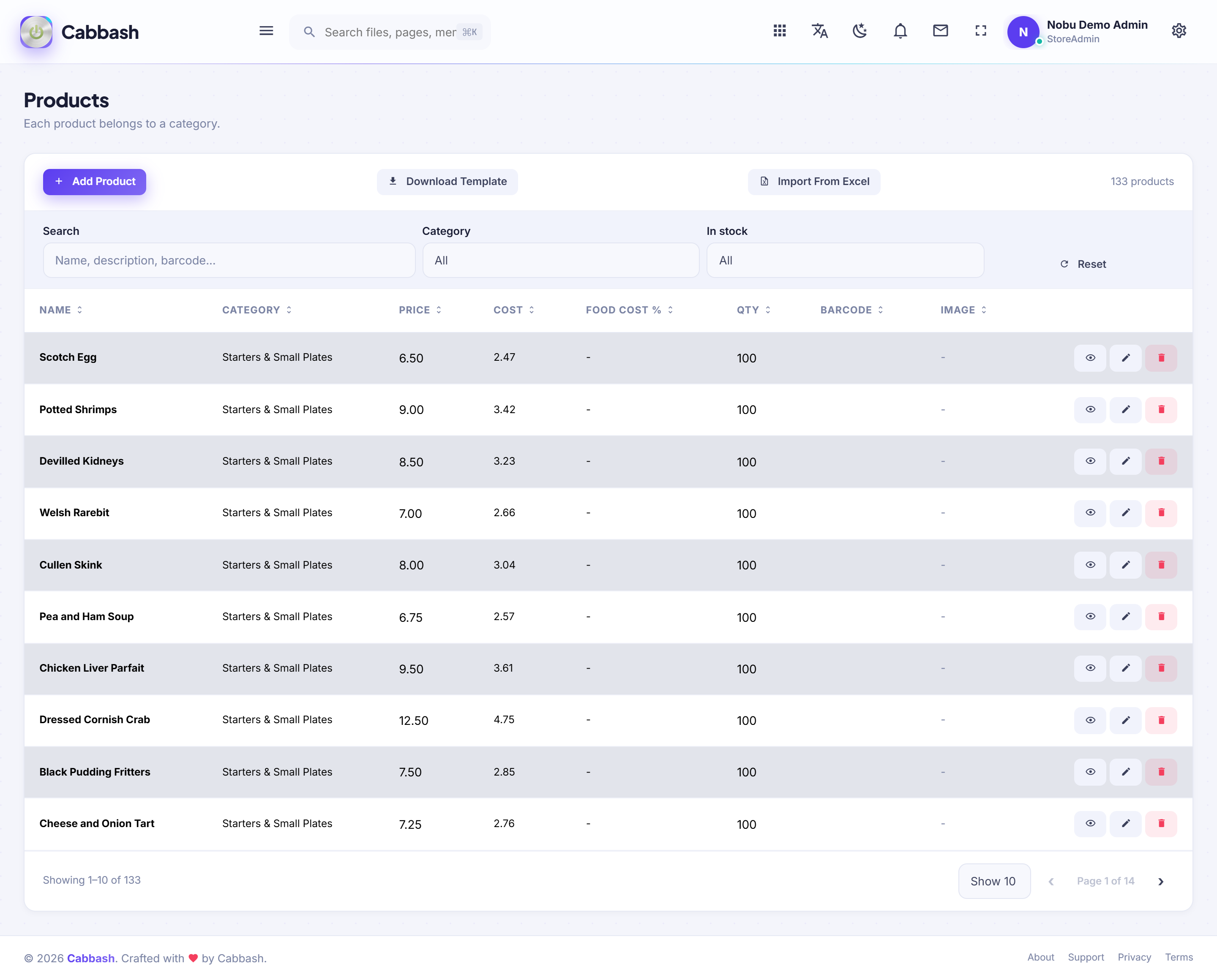
Task: Open the Support footer link
Action: (x=1086, y=958)
